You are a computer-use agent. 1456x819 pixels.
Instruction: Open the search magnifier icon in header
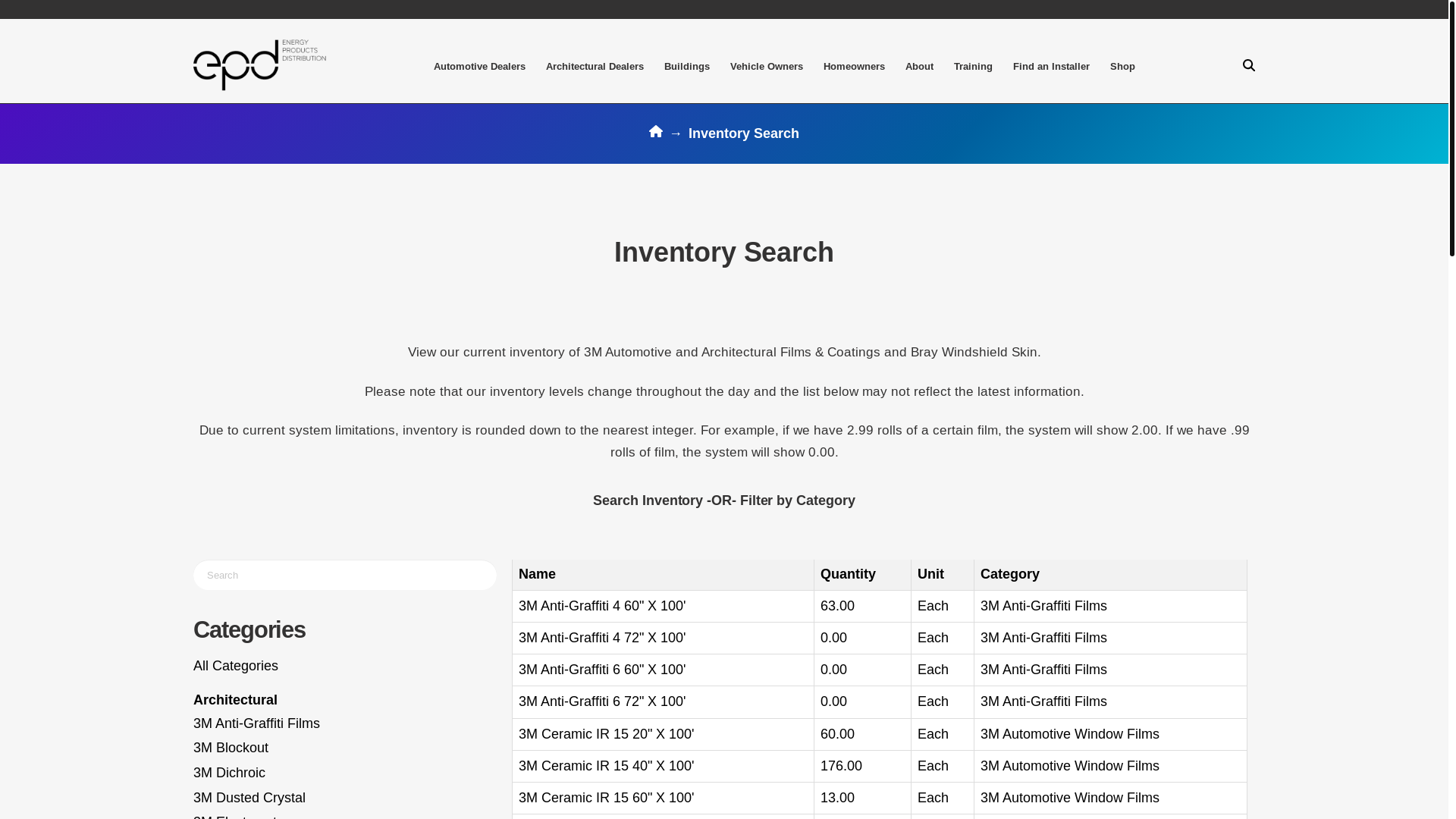(1248, 66)
